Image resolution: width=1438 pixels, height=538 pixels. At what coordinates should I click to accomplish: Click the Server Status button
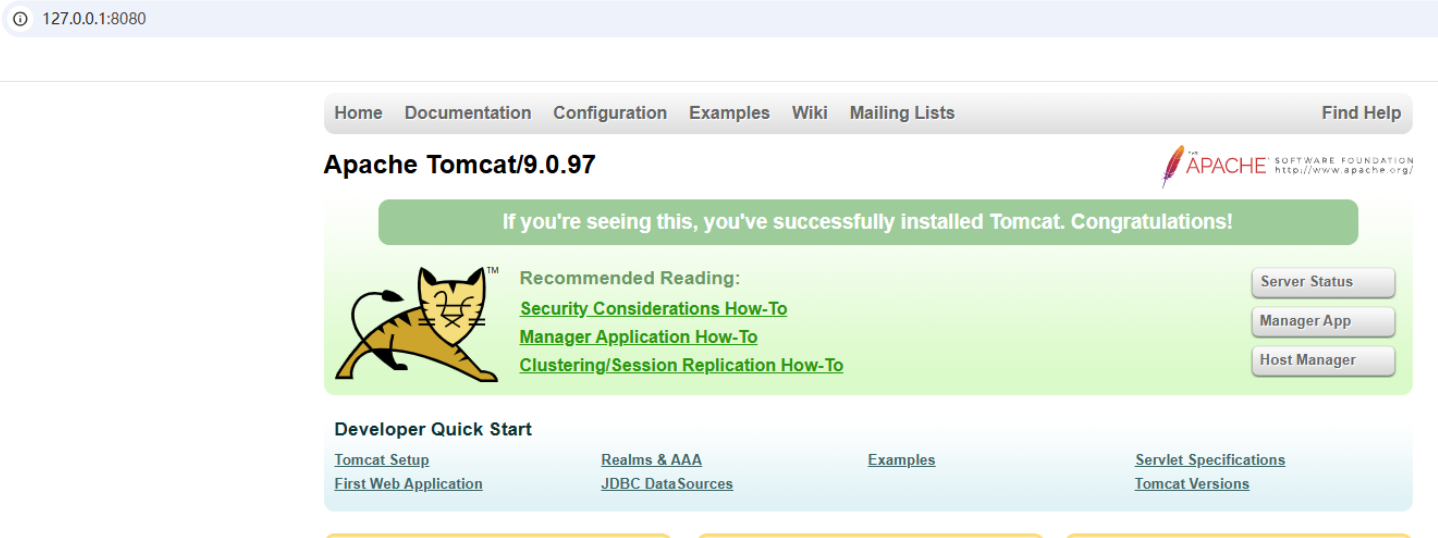[1323, 282]
